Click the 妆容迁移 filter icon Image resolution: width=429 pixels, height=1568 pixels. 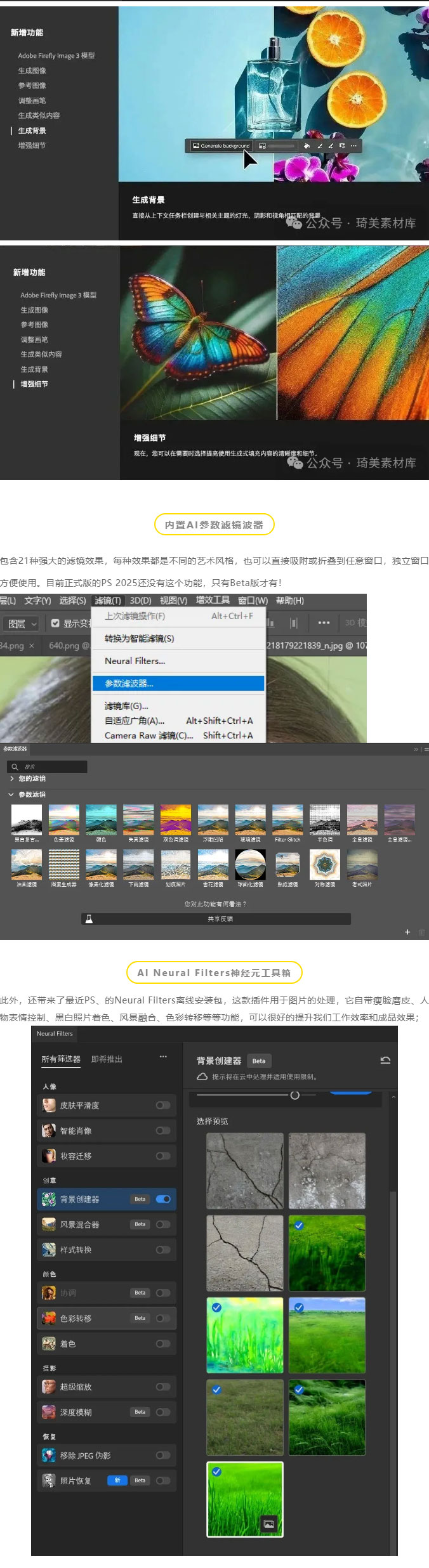(x=49, y=1156)
